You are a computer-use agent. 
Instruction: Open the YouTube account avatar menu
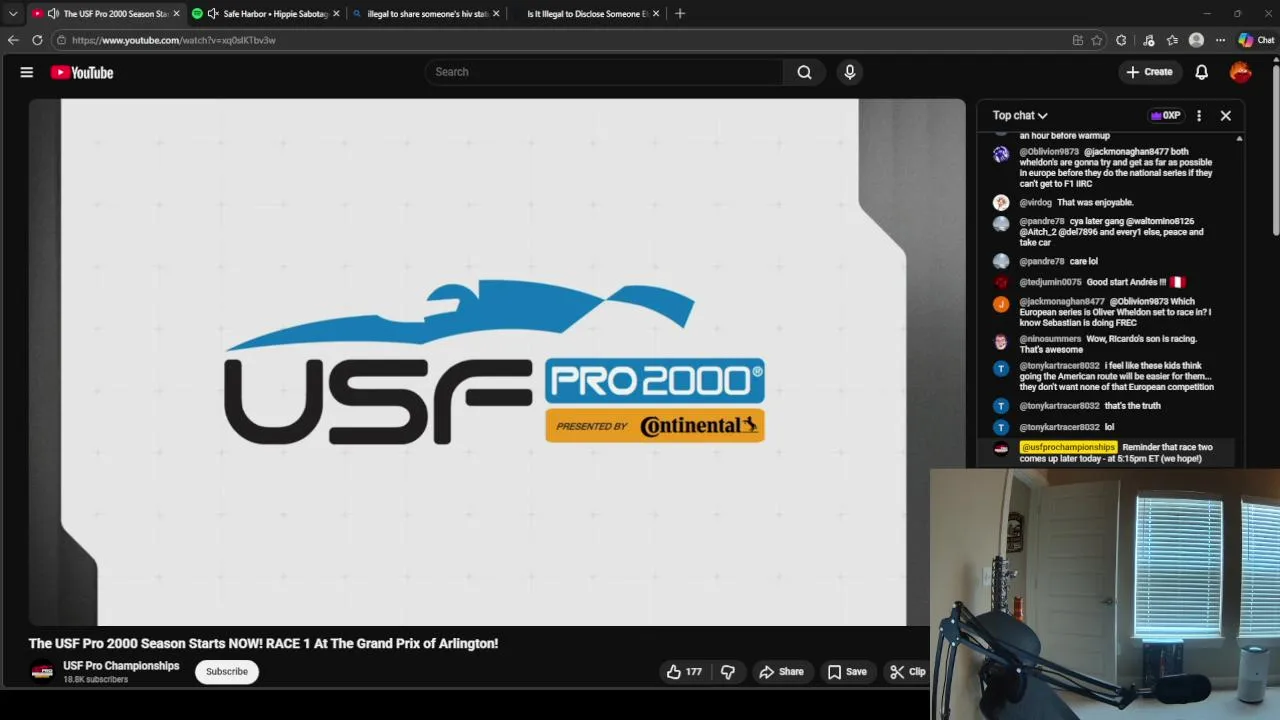pyautogui.click(x=1240, y=72)
